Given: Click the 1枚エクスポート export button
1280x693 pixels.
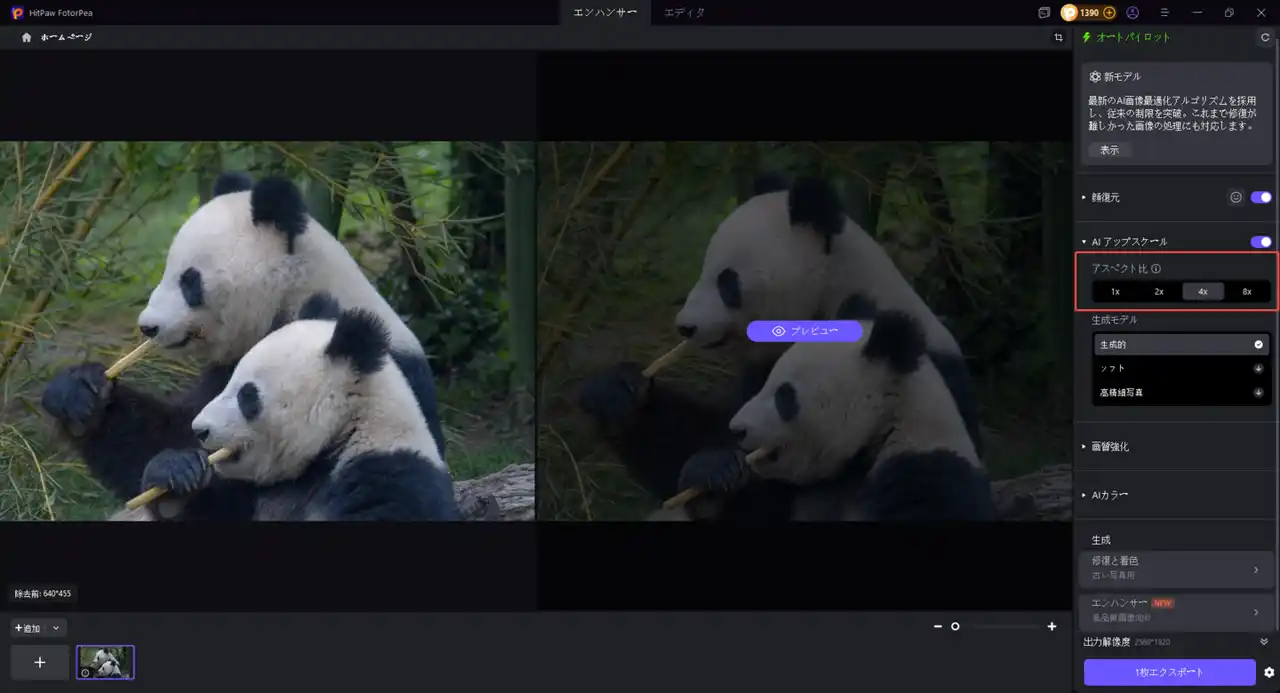Looking at the screenshot, I should point(1169,672).
